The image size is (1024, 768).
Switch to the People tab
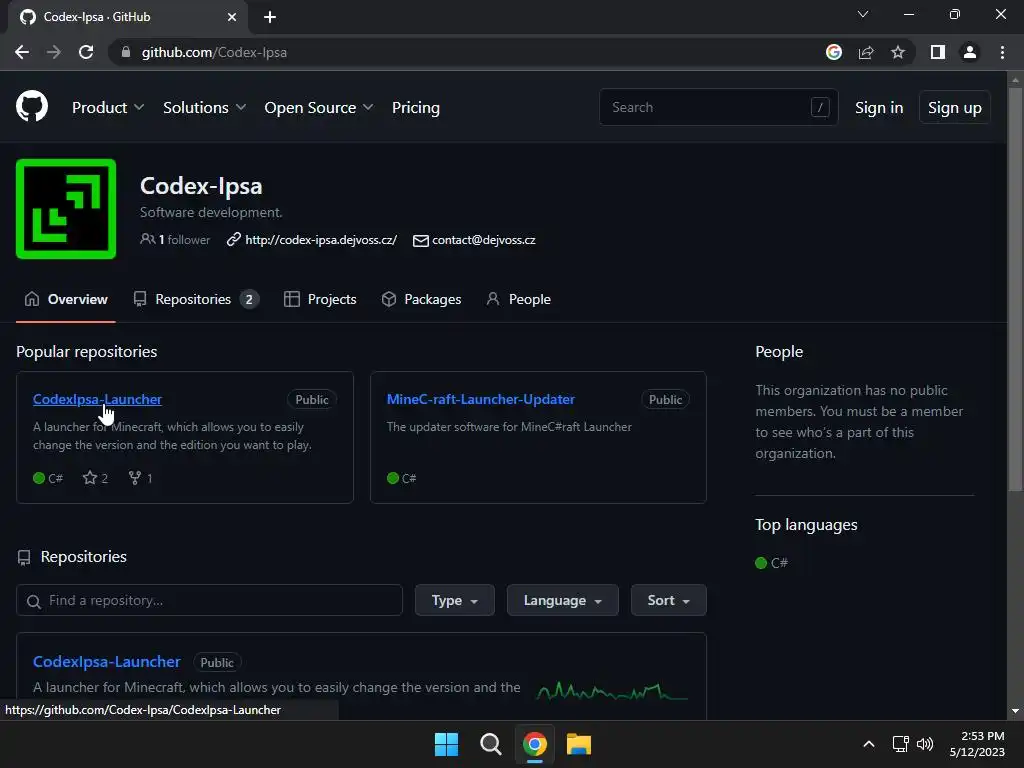click(519, 299)
